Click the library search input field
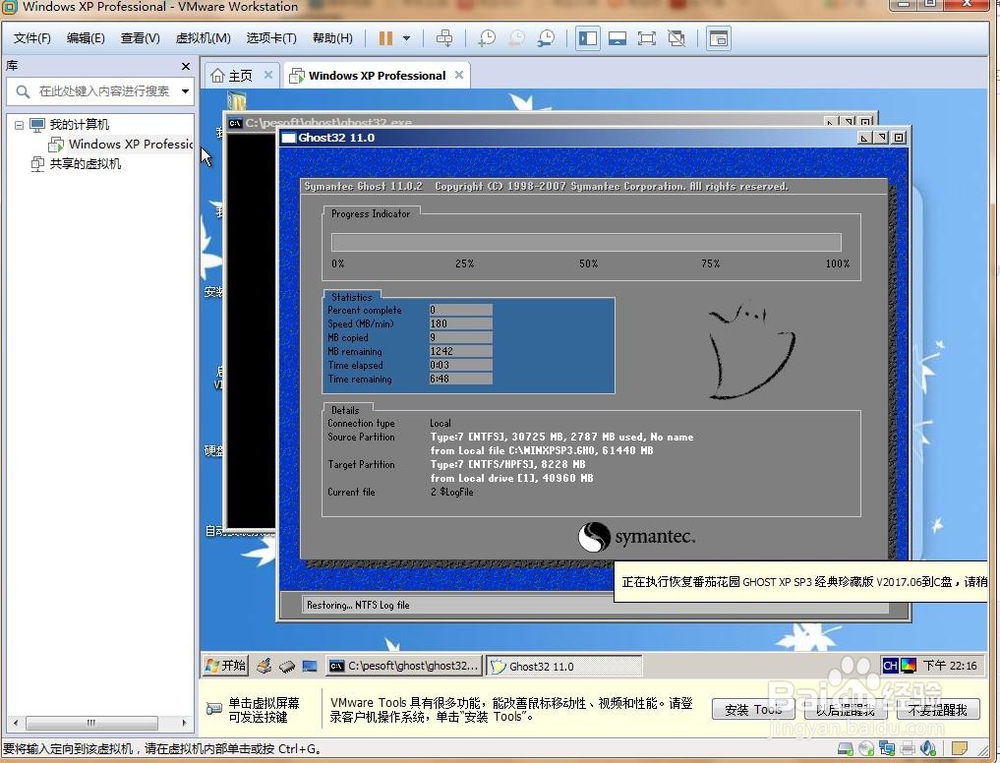 point(102,91)
